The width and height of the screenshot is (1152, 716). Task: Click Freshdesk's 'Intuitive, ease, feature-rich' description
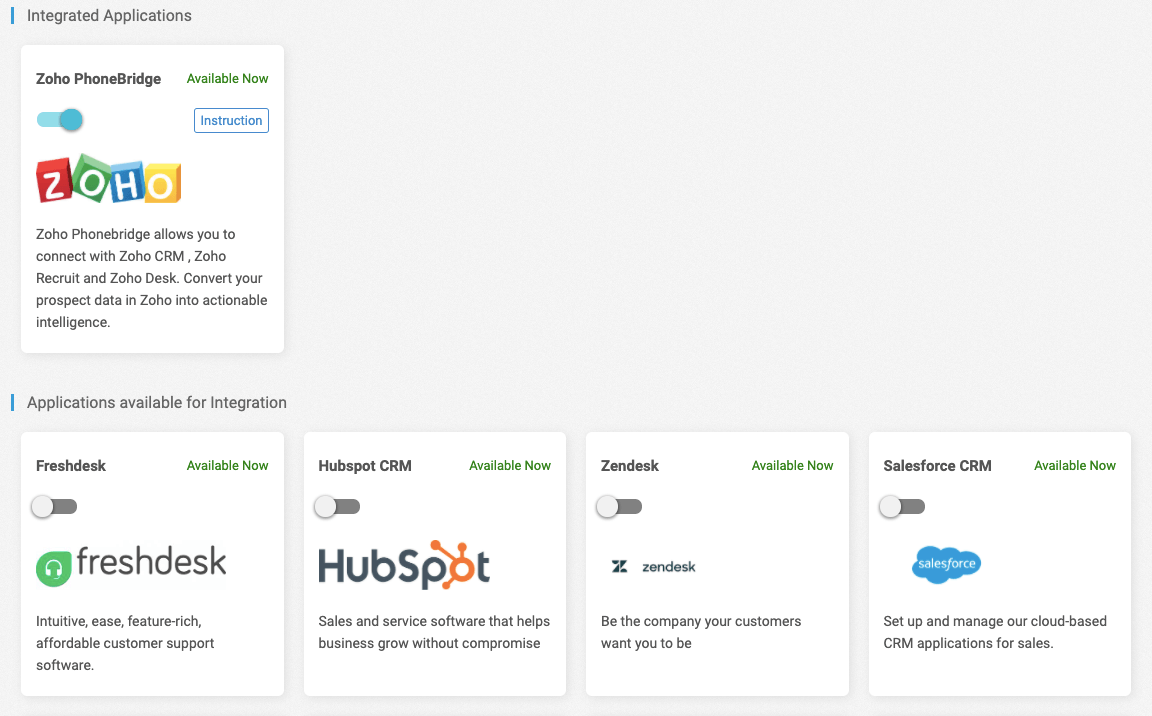point(126,643)
